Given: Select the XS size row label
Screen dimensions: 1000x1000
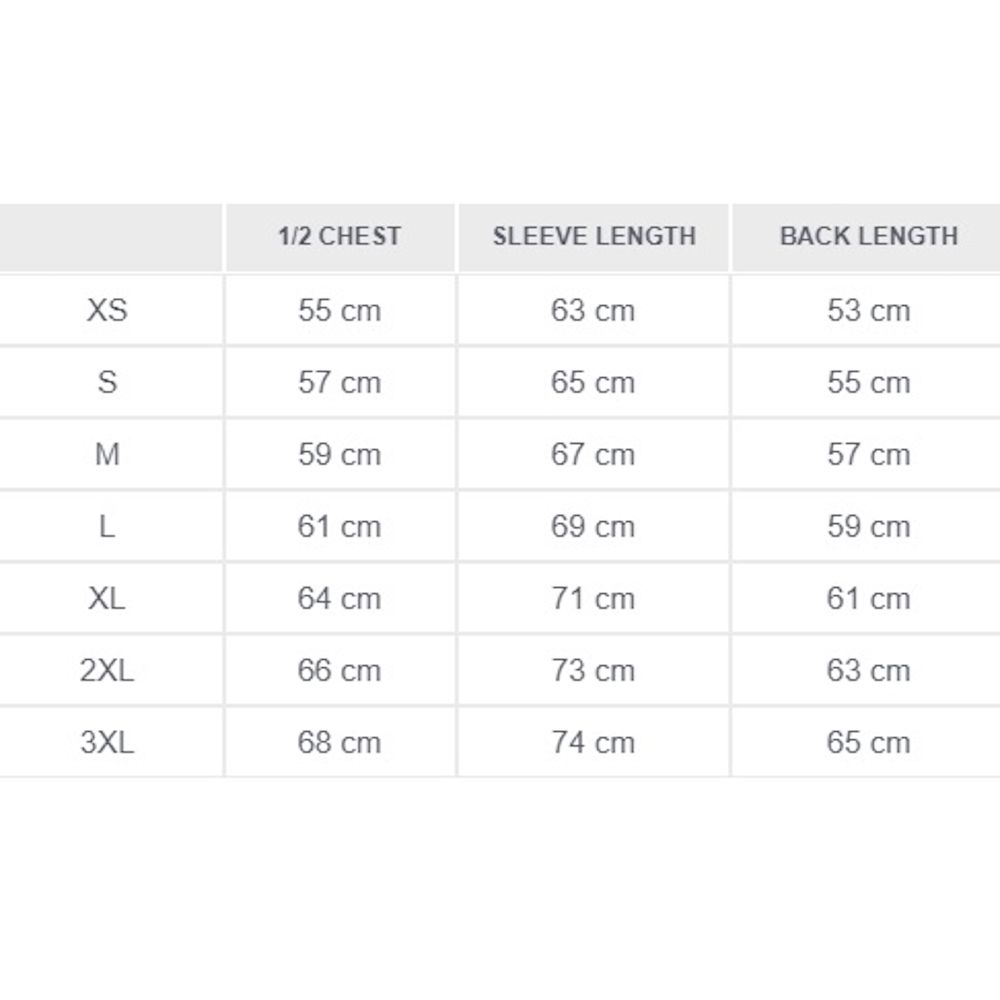Looking at the screenshot, I should [107, 310].
